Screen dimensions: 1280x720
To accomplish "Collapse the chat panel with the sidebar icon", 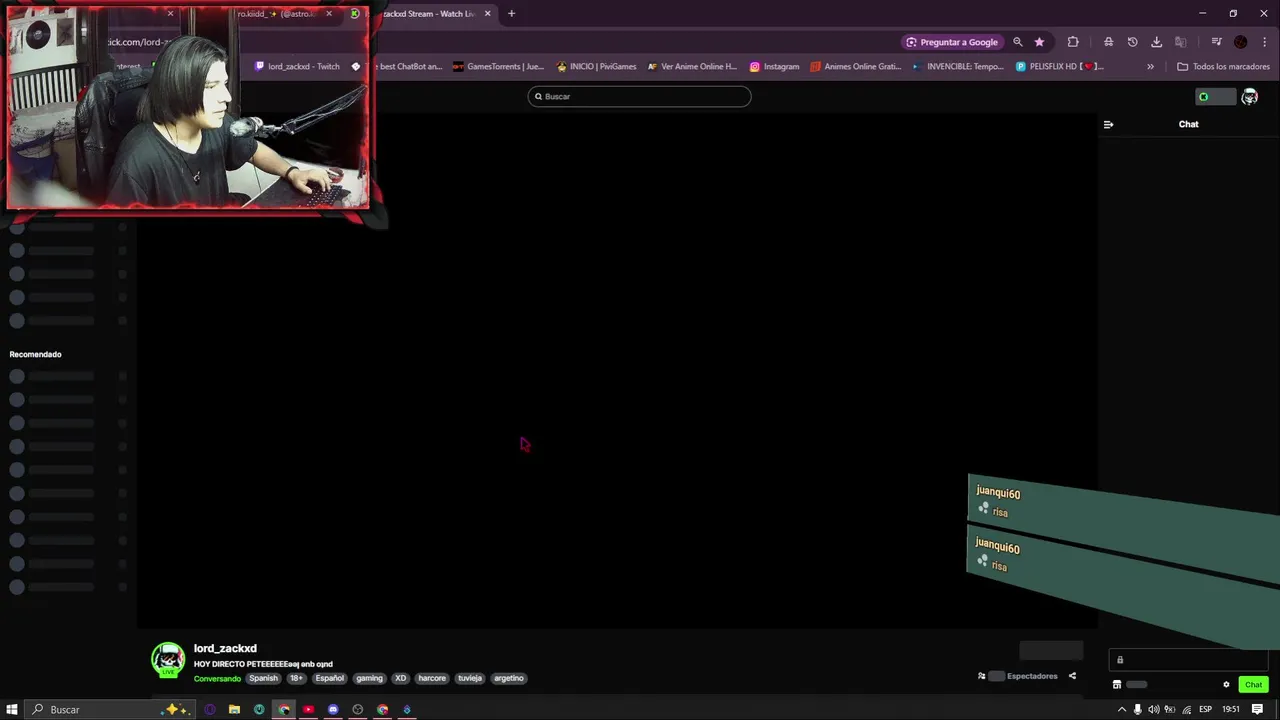I will point(1108,125).
